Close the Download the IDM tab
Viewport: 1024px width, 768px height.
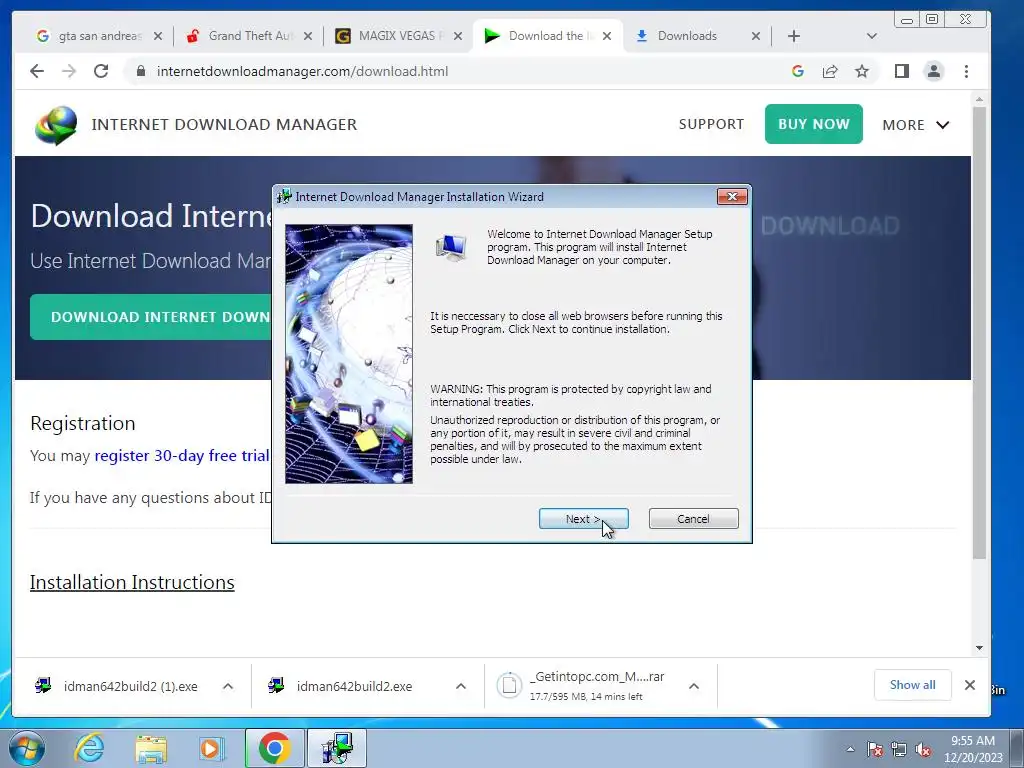(607, 36)
